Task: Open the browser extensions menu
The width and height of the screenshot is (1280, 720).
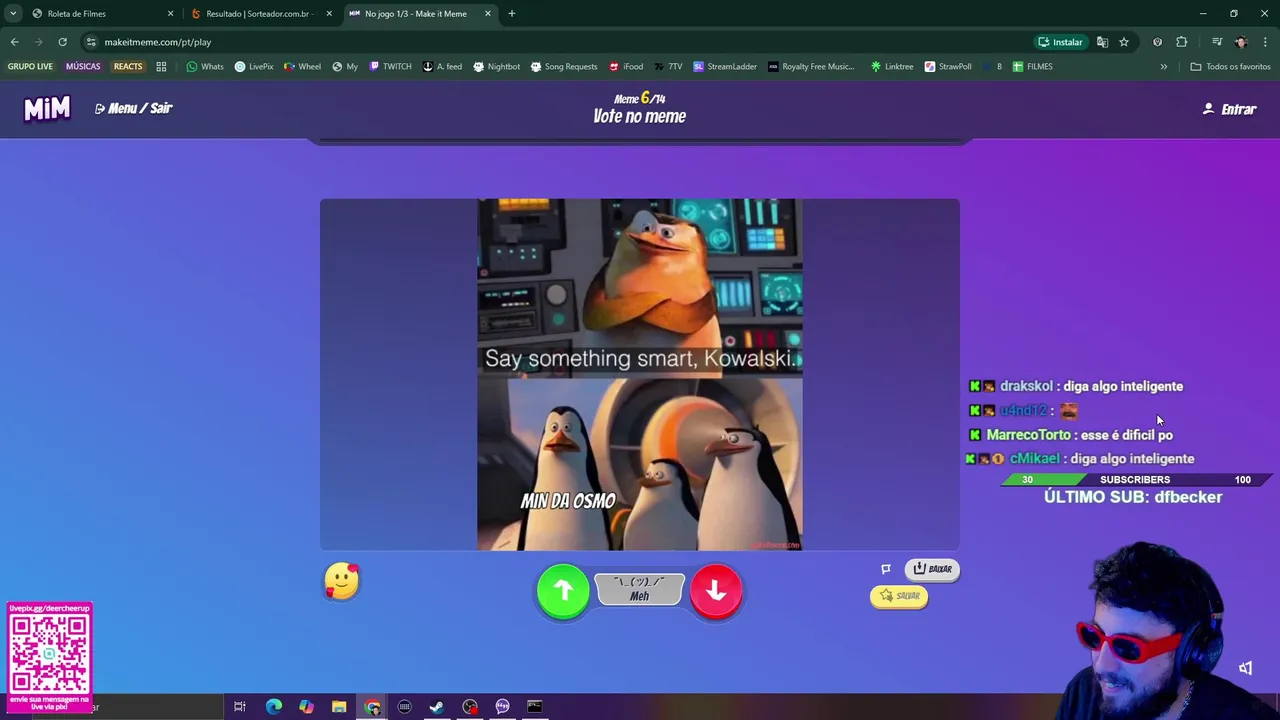Action: tap(1181, 42)
